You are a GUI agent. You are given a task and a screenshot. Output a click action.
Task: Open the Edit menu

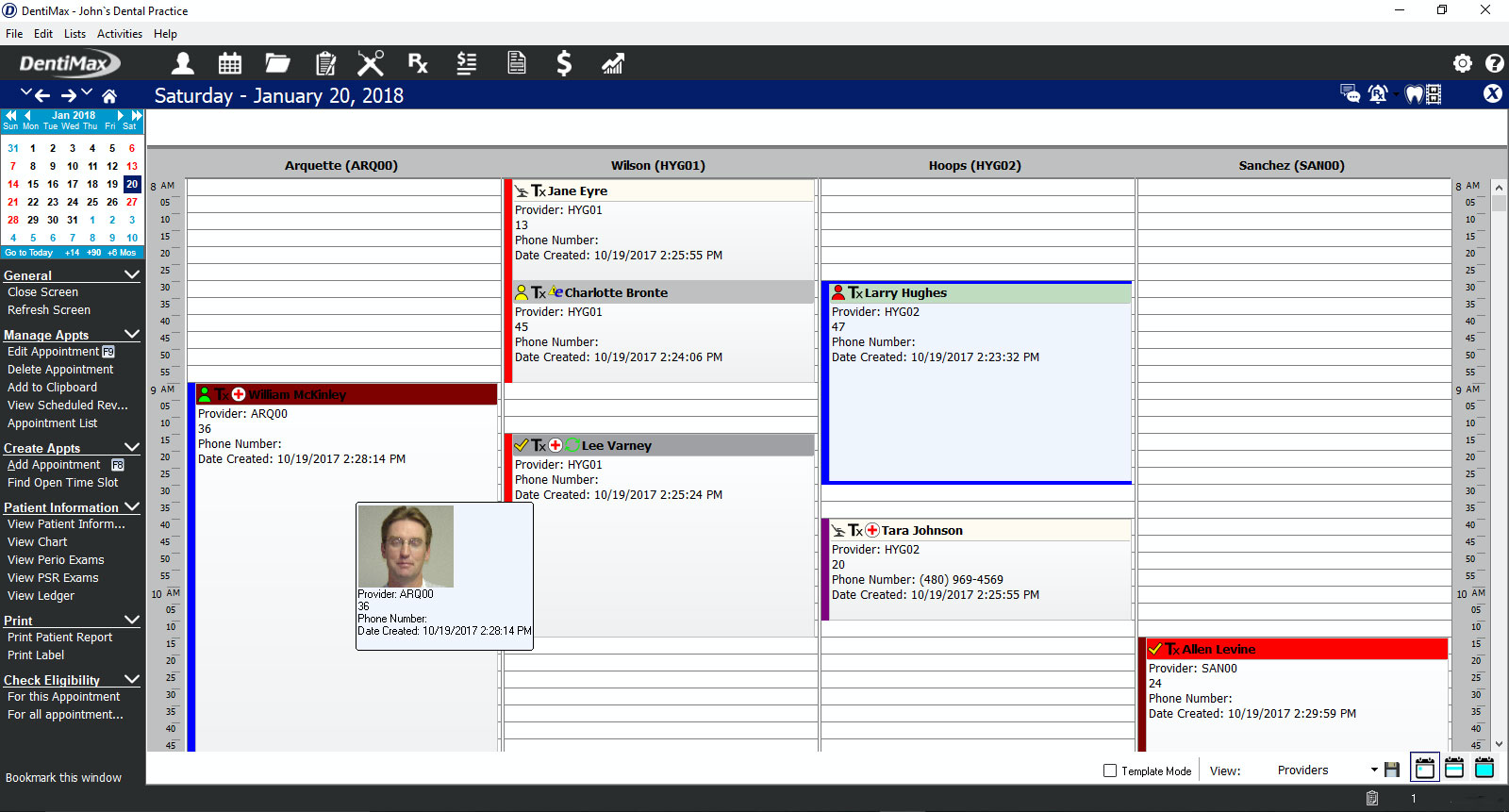[43, 34]
